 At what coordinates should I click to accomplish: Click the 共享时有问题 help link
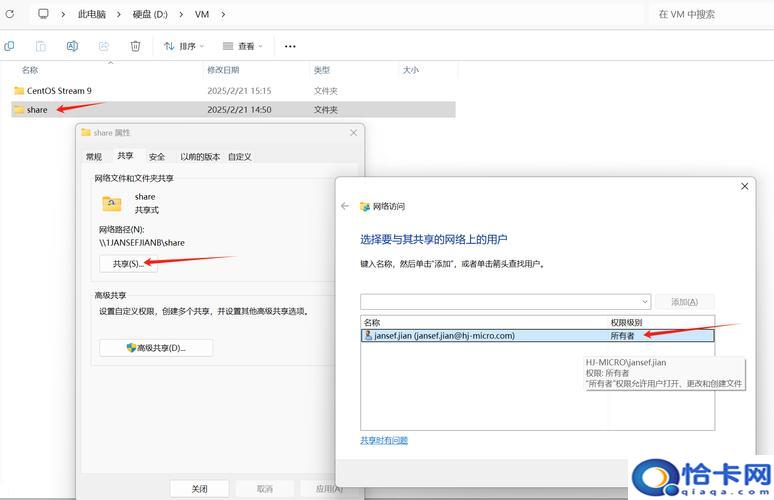384,440
